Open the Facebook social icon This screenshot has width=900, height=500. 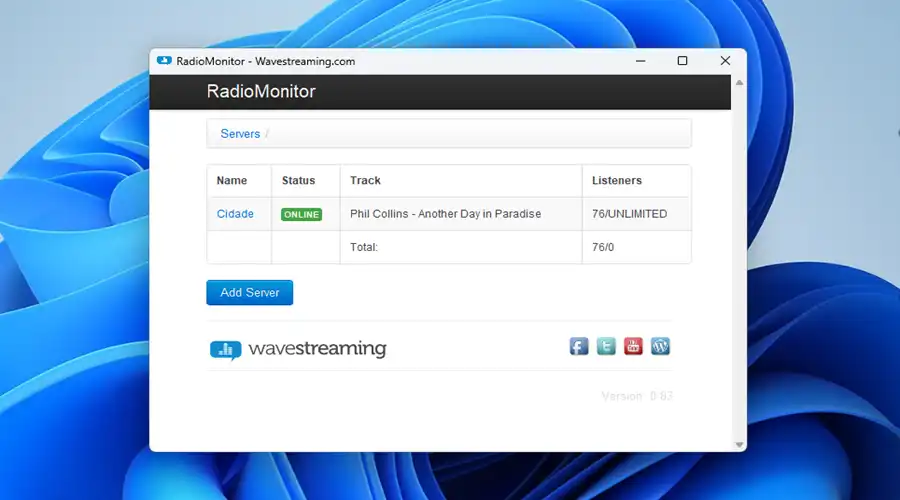(579, 346)
